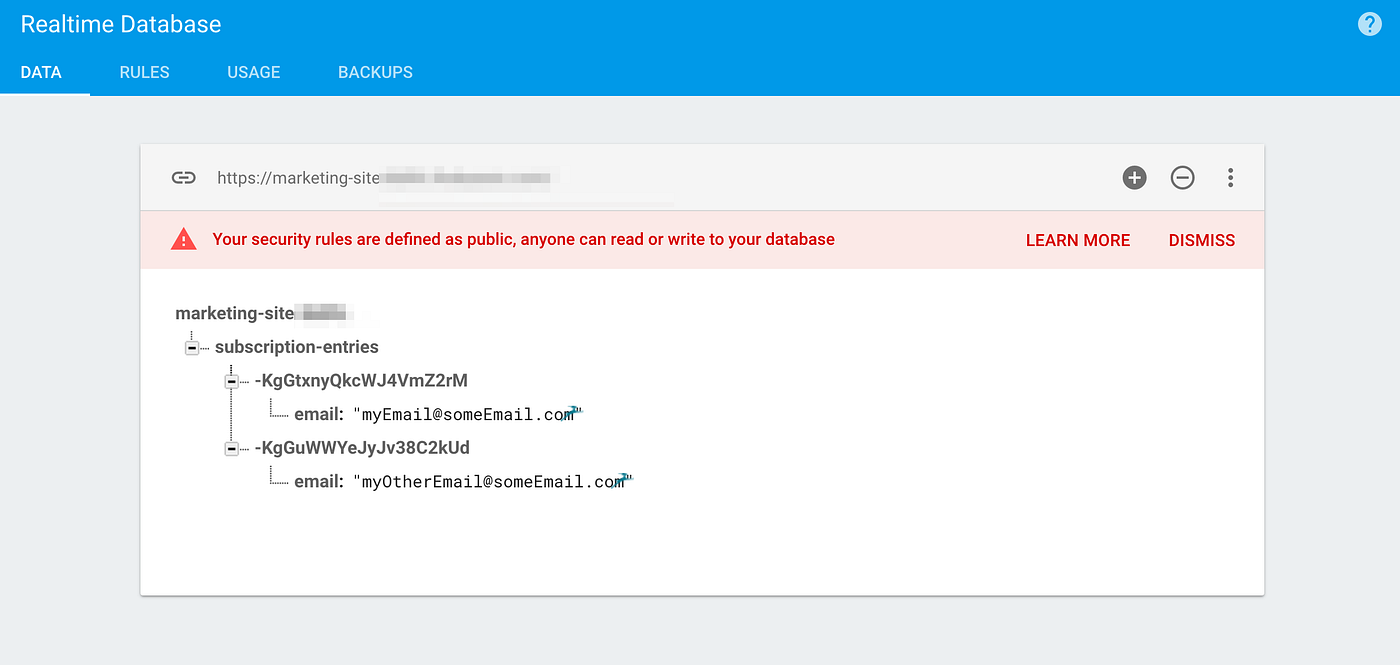Select the subscription-entries key
Viewport: 1400px width, 665px height.
tap(297, 348)
